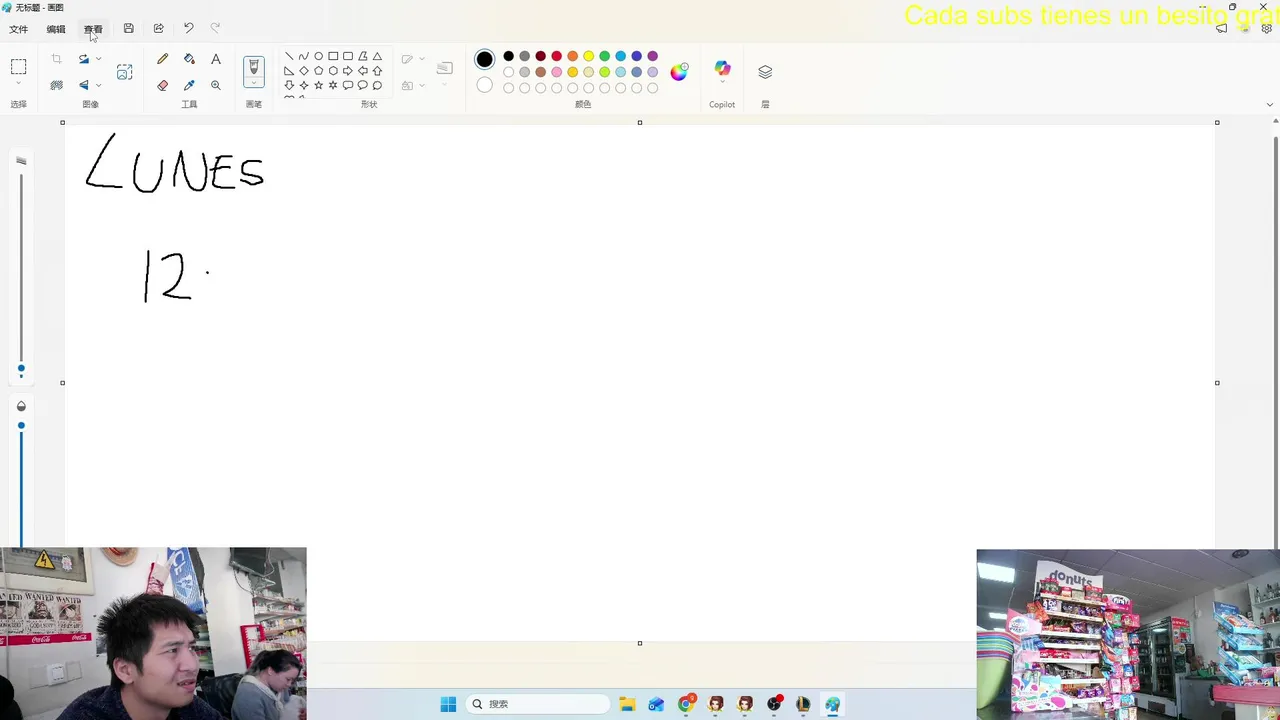Click the Brush tool icon
Image resolution: width=1280 pixels, height=720 pixels.
[x=253, y=67]
